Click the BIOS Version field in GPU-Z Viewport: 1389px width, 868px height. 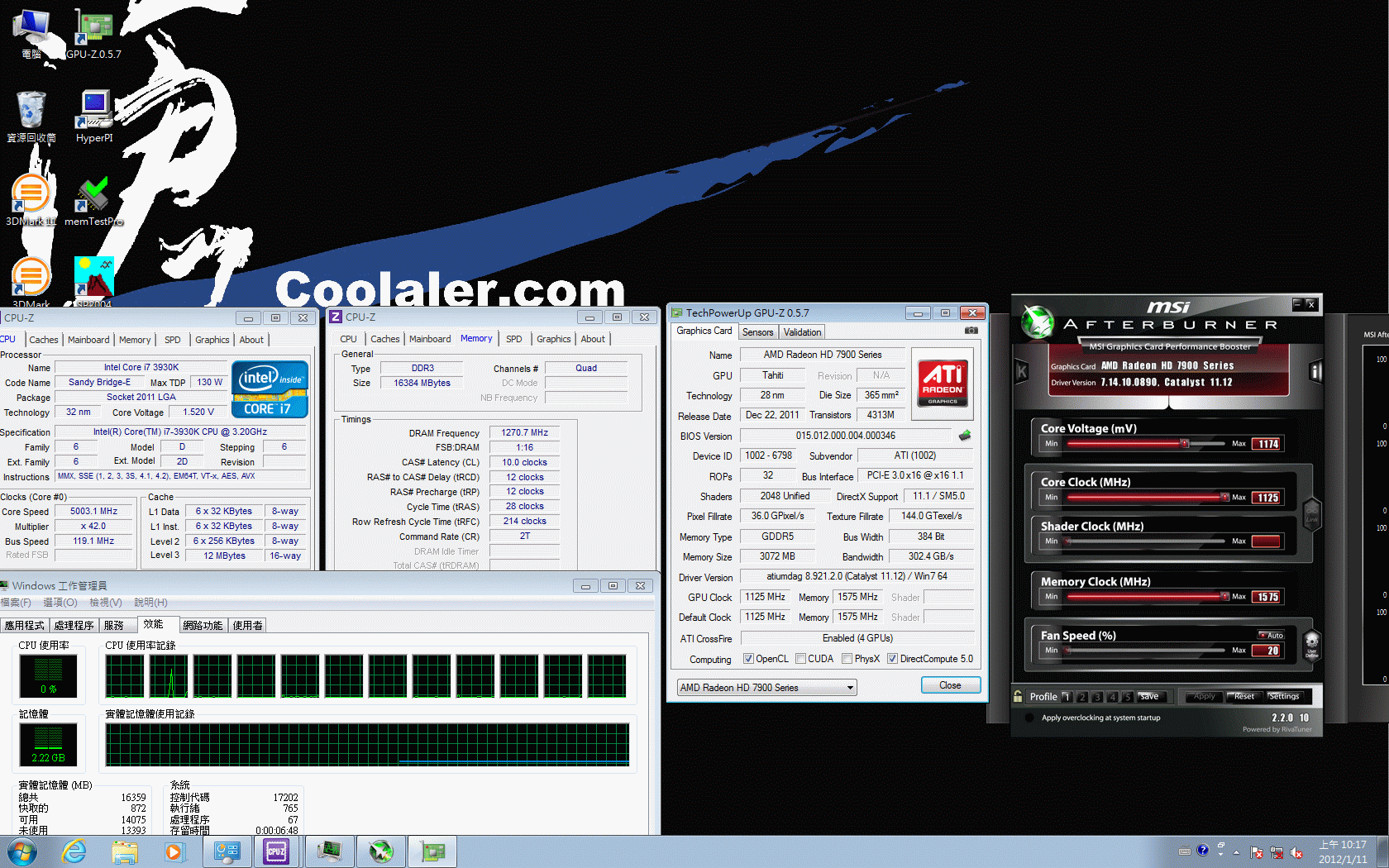click(x=846, y=436)
